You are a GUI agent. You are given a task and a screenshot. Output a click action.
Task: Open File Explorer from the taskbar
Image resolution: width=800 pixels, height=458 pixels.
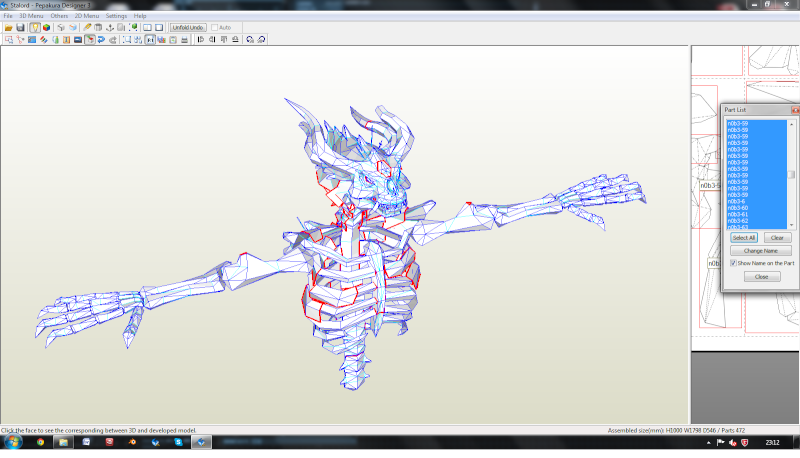tap(63, 442)
